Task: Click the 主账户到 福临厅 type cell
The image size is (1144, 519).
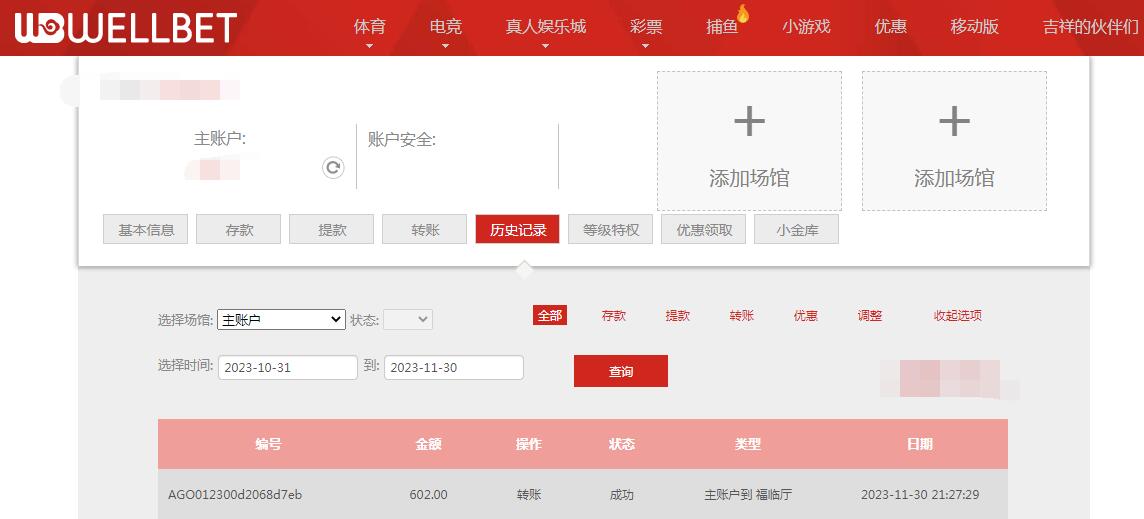Action: click(x=748, y=495)
